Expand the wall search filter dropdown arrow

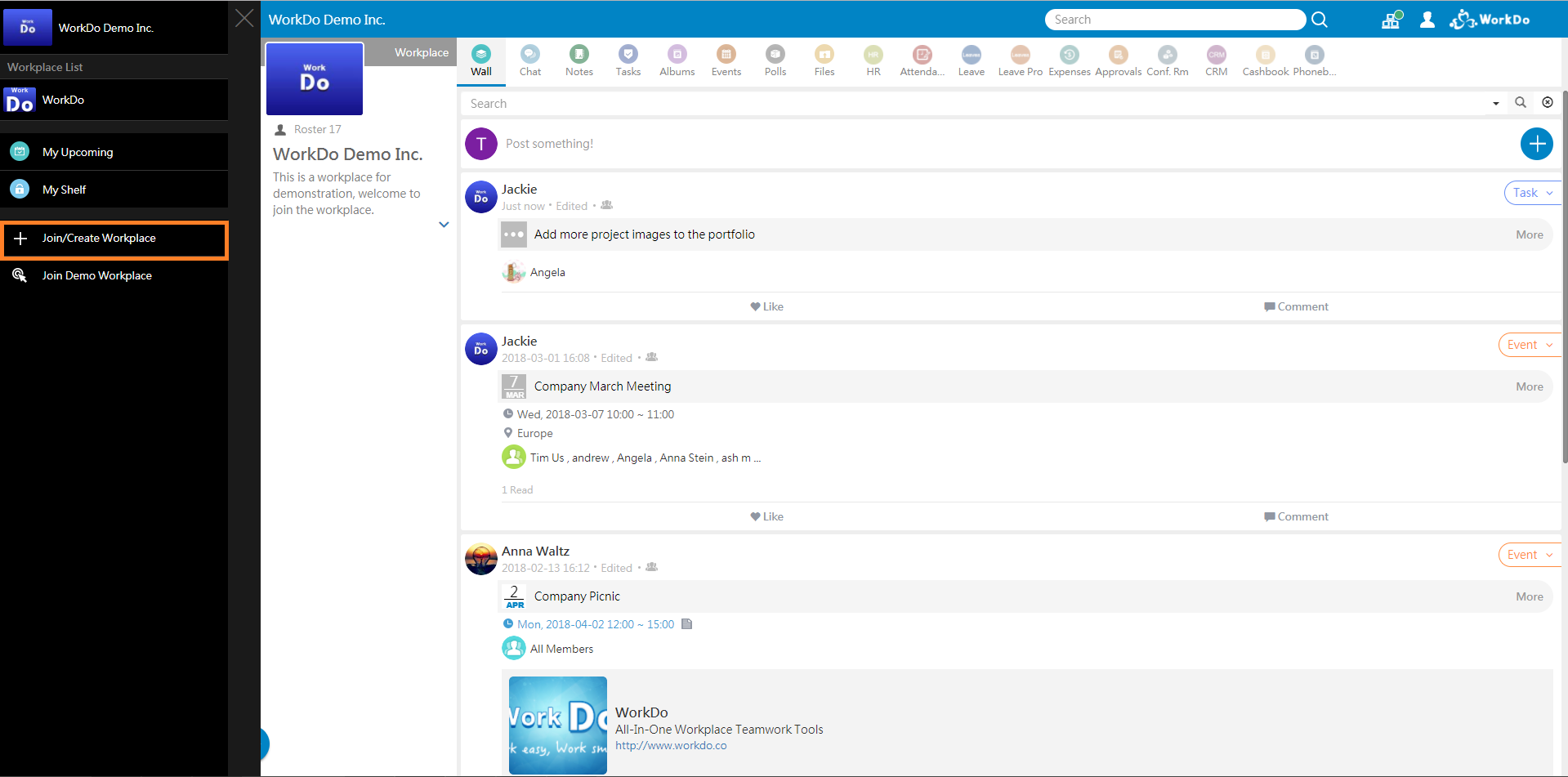1496,104
